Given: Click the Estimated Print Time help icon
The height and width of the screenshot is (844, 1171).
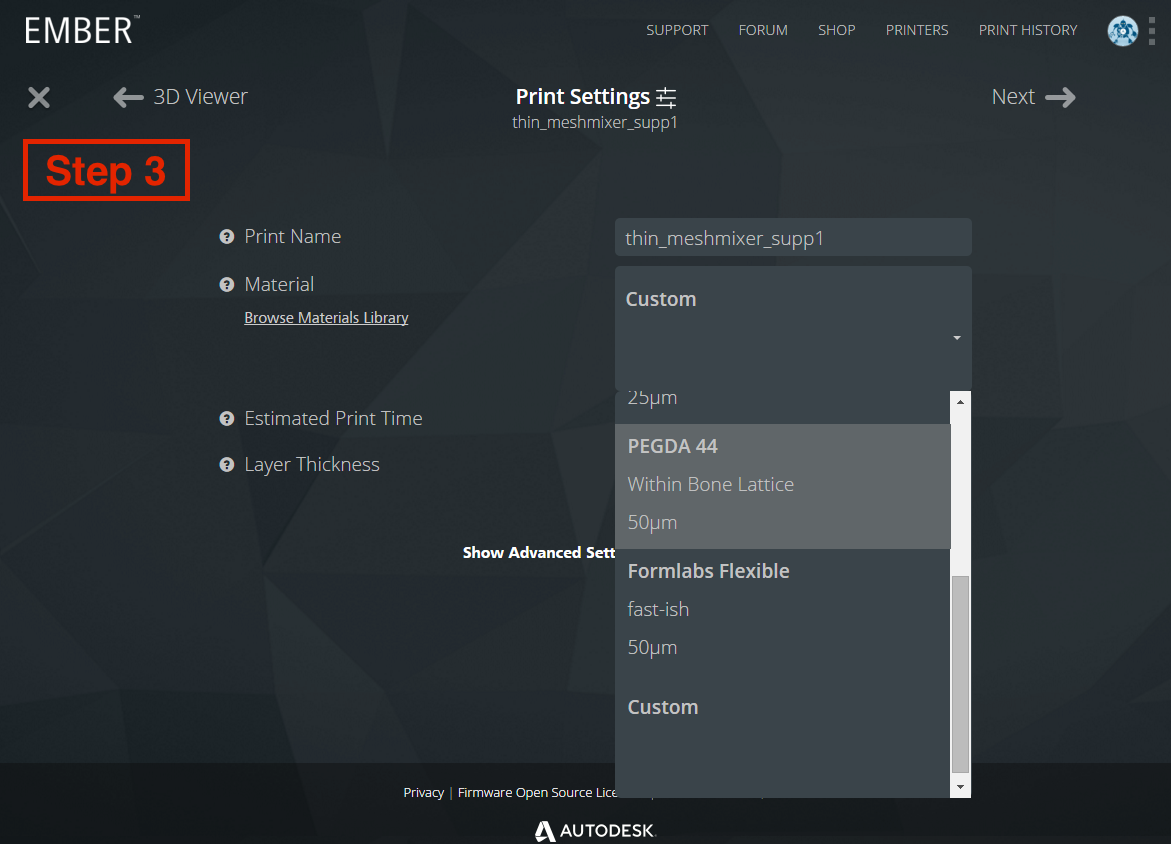Looking at the screenshot, I should pos(227,419).
